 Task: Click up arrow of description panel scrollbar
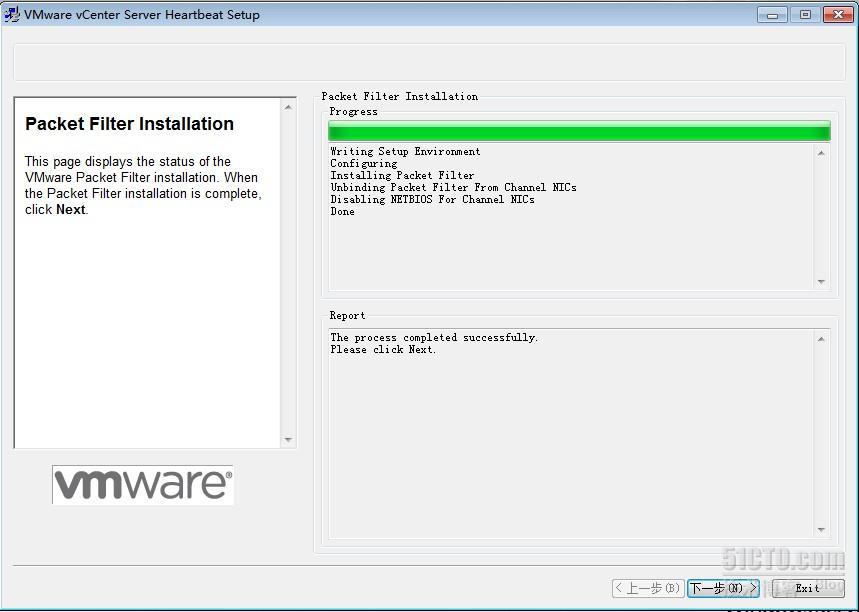point(288,107)
